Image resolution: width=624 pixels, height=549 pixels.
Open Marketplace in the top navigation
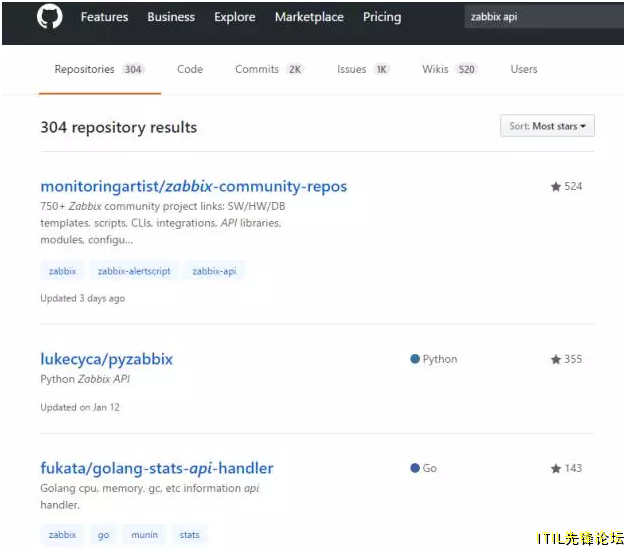(x=309, y=17)
